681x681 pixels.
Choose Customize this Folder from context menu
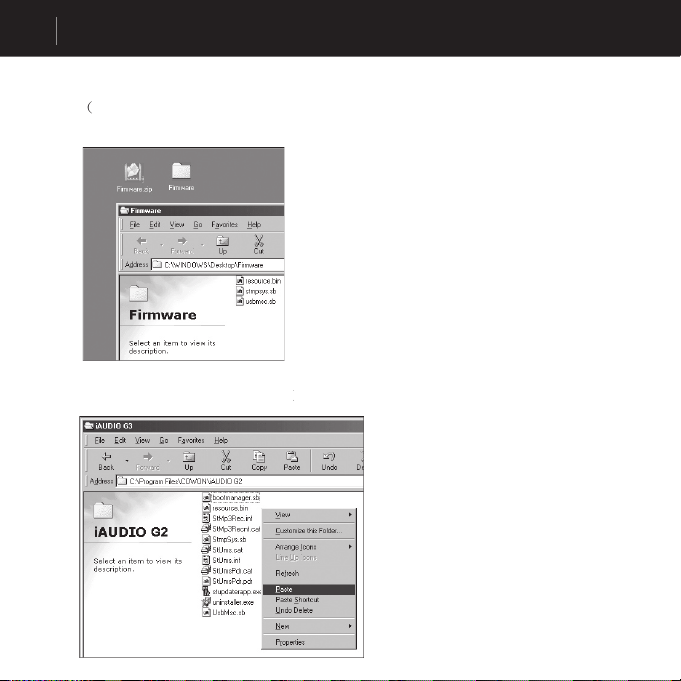click(x=309, y=531)
